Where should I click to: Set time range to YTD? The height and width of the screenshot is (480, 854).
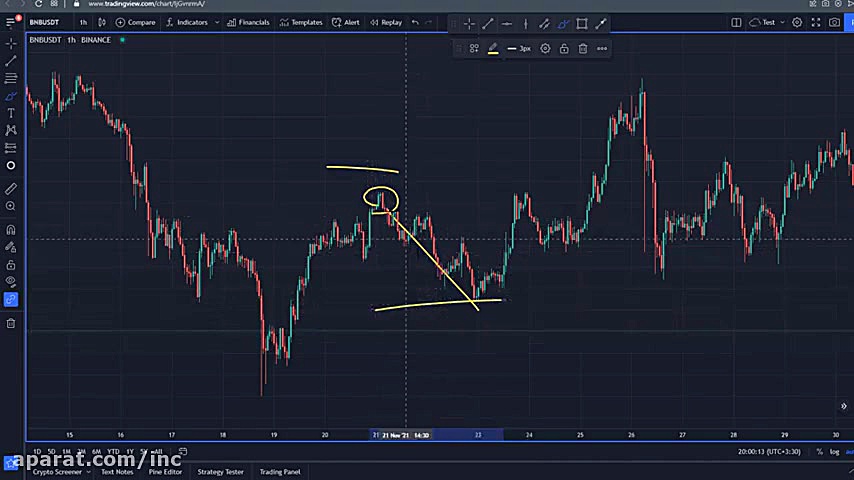(113, 452)
